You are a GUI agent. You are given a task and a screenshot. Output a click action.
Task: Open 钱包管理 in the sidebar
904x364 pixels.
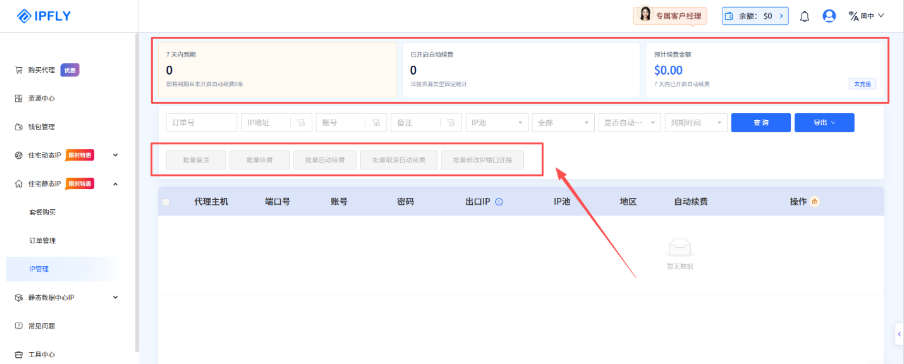coord(42,126)
